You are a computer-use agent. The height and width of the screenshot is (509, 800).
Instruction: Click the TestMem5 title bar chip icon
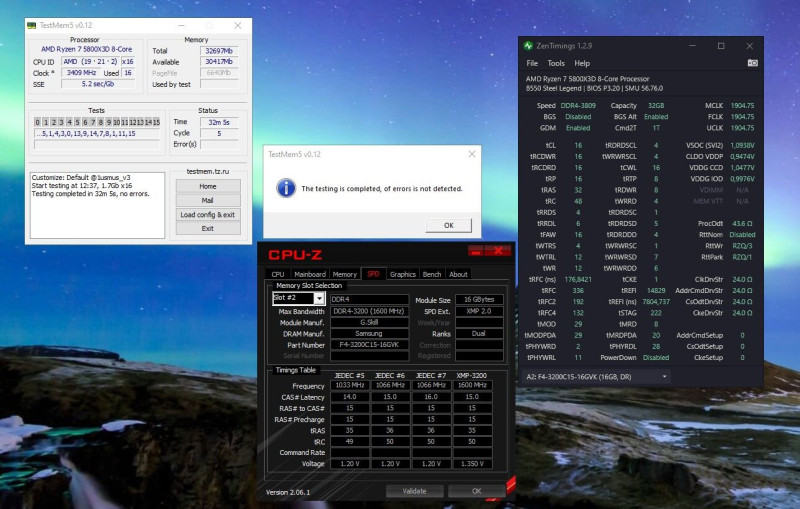(x=32, y=25)
